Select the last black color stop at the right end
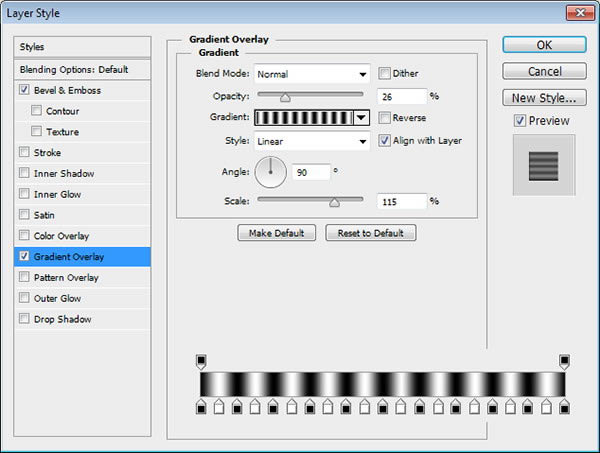This screenshot has height=453, width=600. (x=564, y=407)
